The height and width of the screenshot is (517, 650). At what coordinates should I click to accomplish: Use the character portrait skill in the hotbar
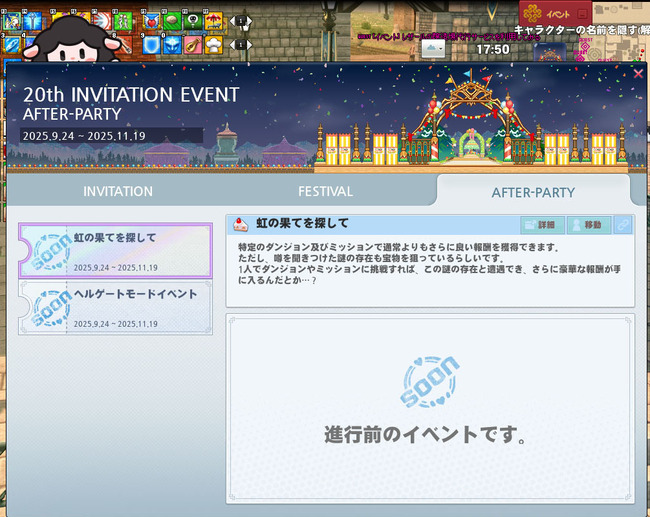click(11, 21)
